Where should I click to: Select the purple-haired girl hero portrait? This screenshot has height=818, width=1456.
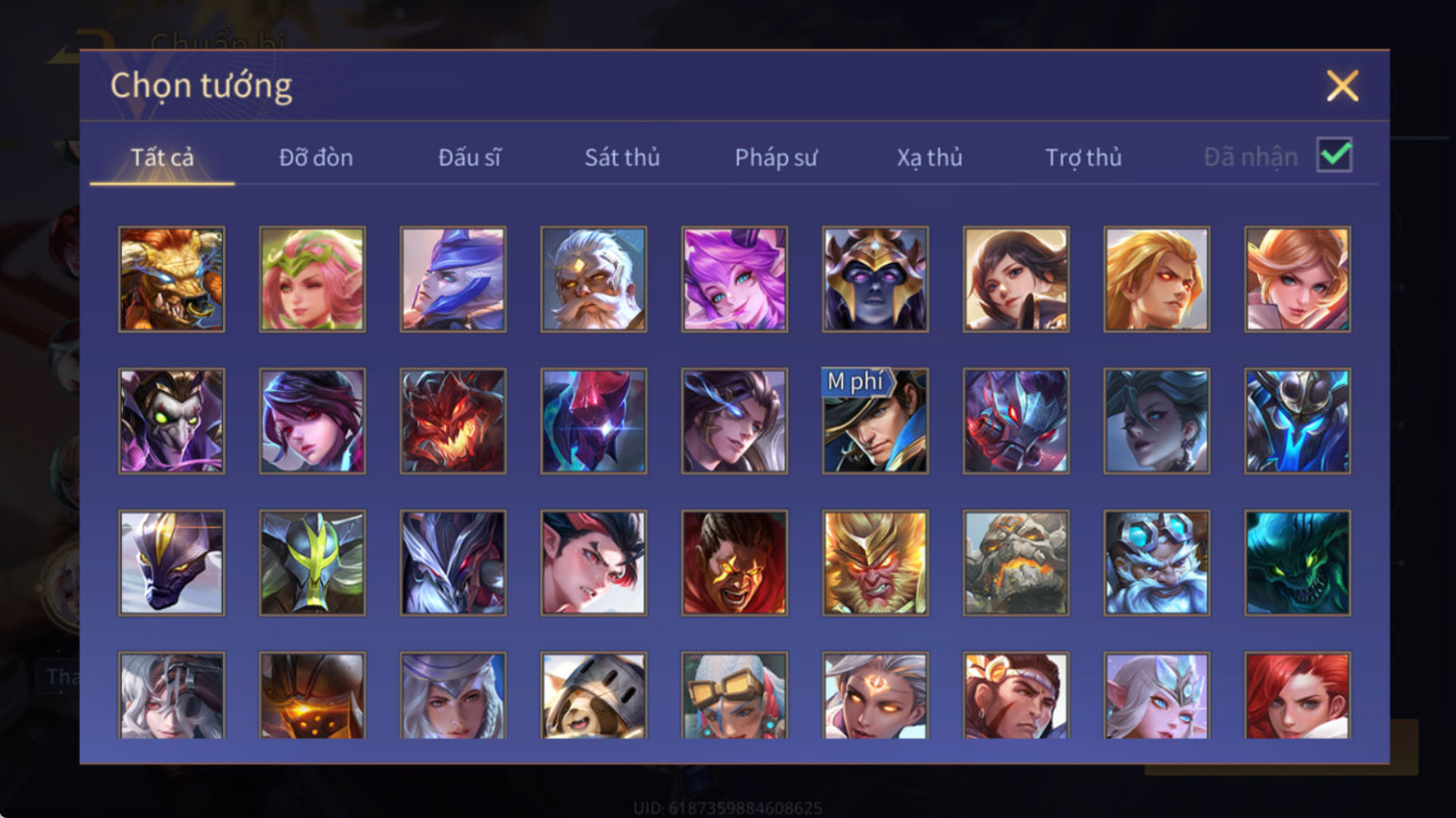pos(734,279)
